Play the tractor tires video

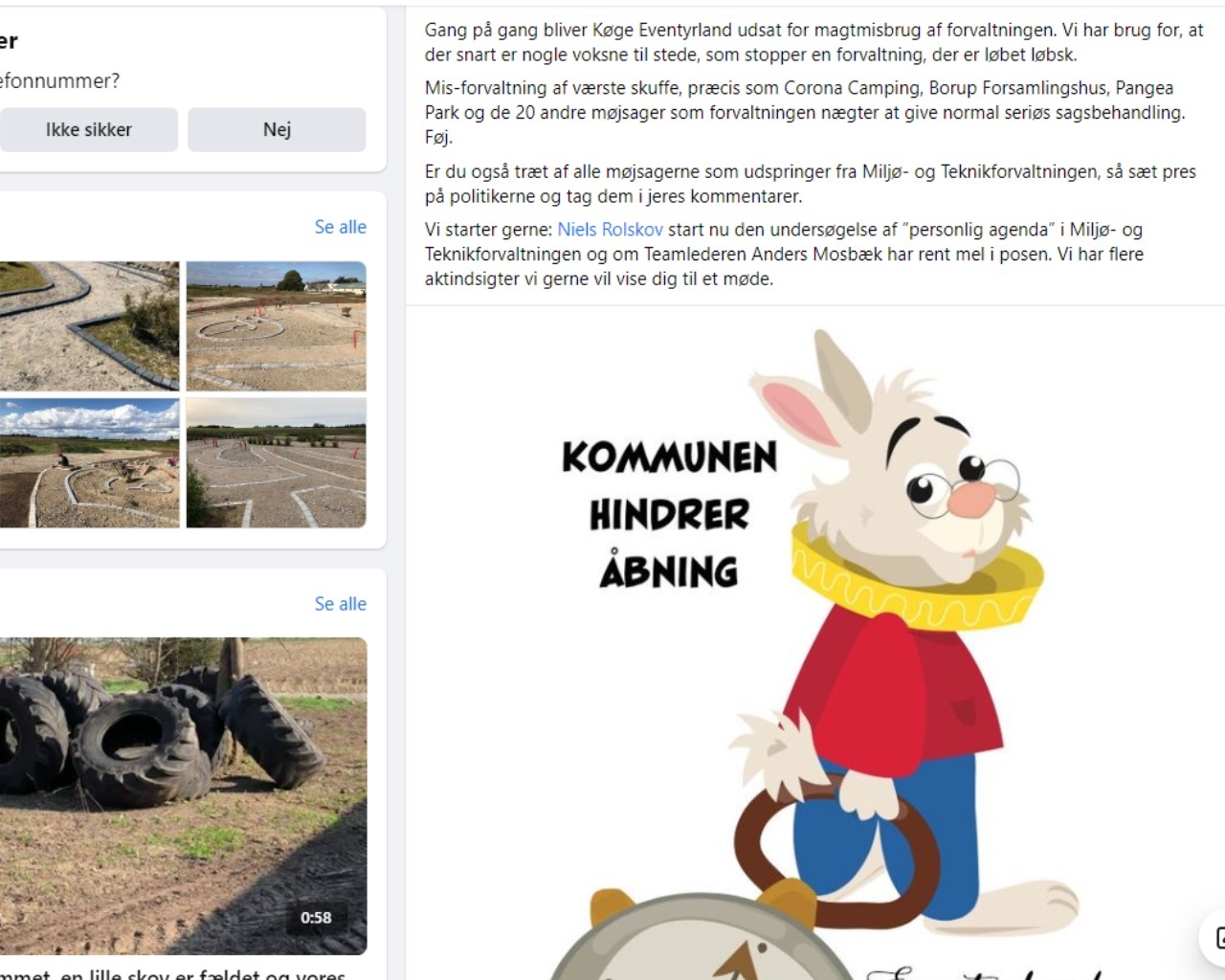[183, 795]
